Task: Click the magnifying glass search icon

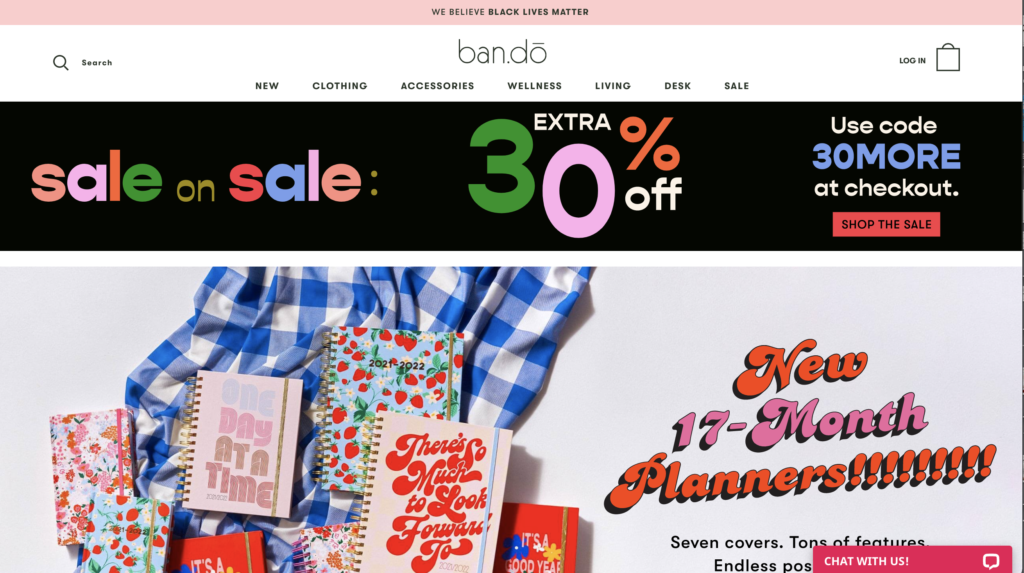Action: [x=61, y=62]
